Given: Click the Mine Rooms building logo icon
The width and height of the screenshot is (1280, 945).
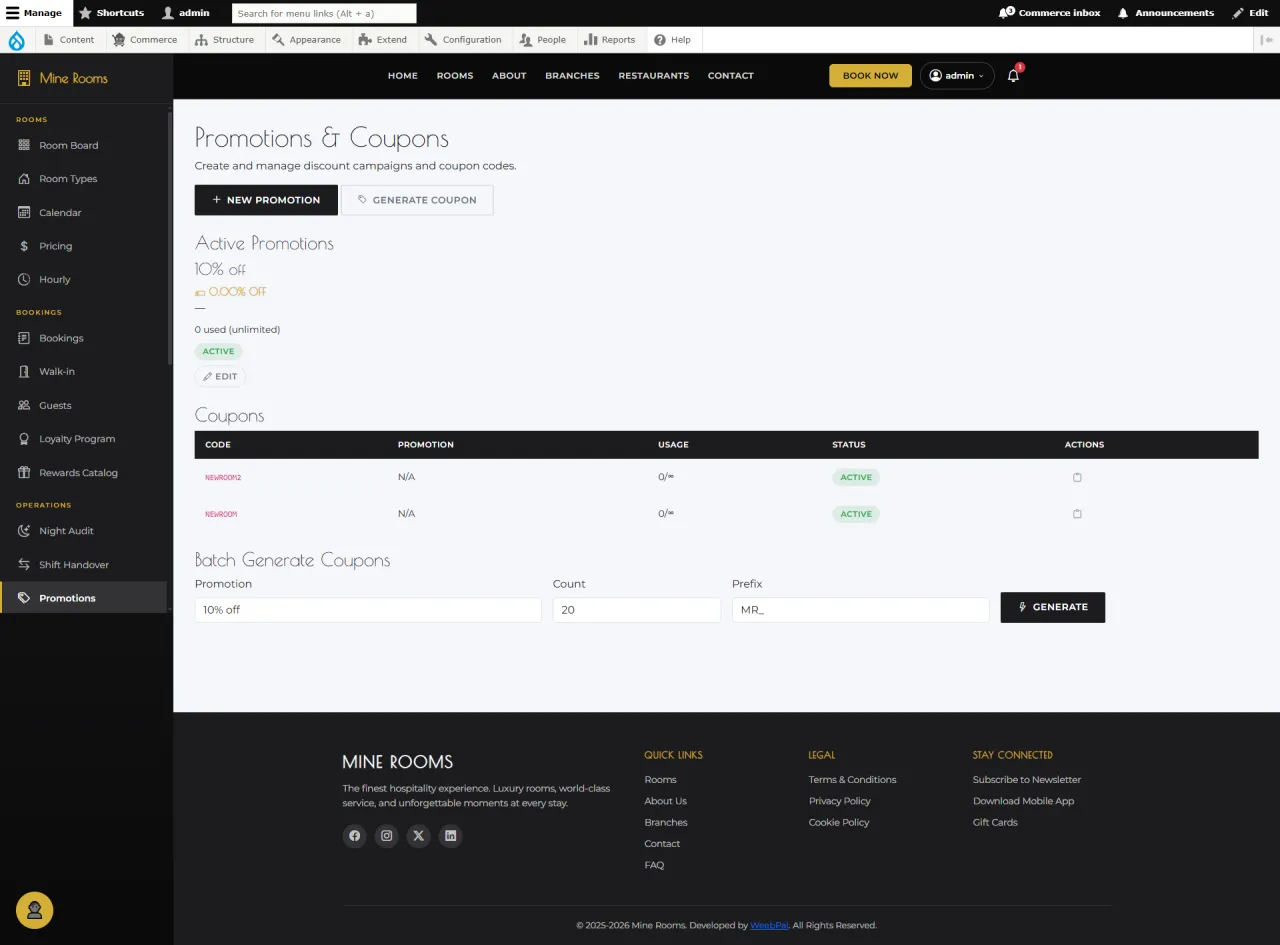Looking at the screenshot, I should pyautogui.click(x=24, y=78).
